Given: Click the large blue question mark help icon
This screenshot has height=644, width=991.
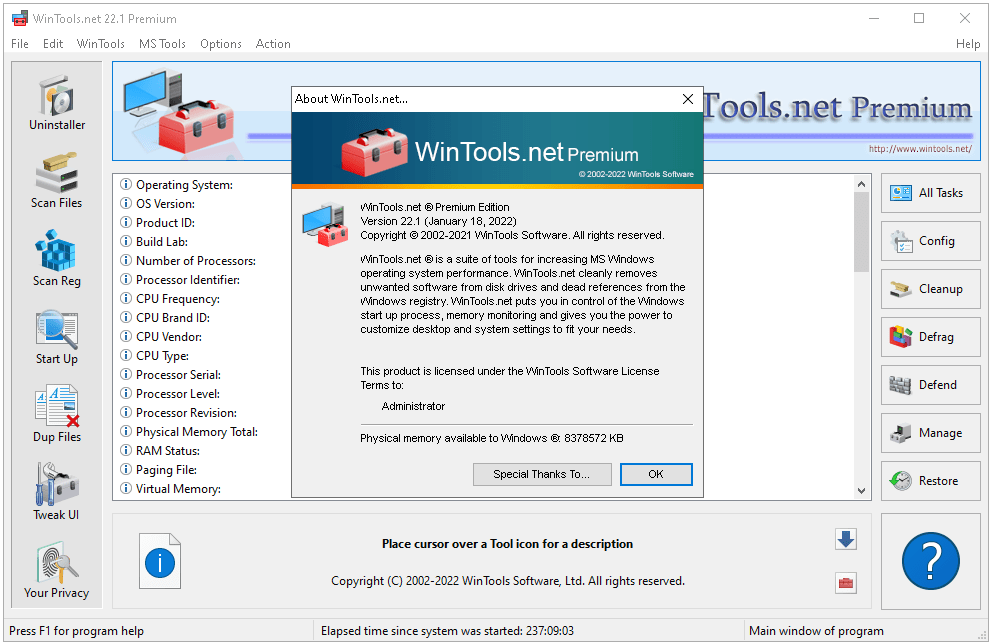Looking at the screenshot, I should tap(930, 561).
